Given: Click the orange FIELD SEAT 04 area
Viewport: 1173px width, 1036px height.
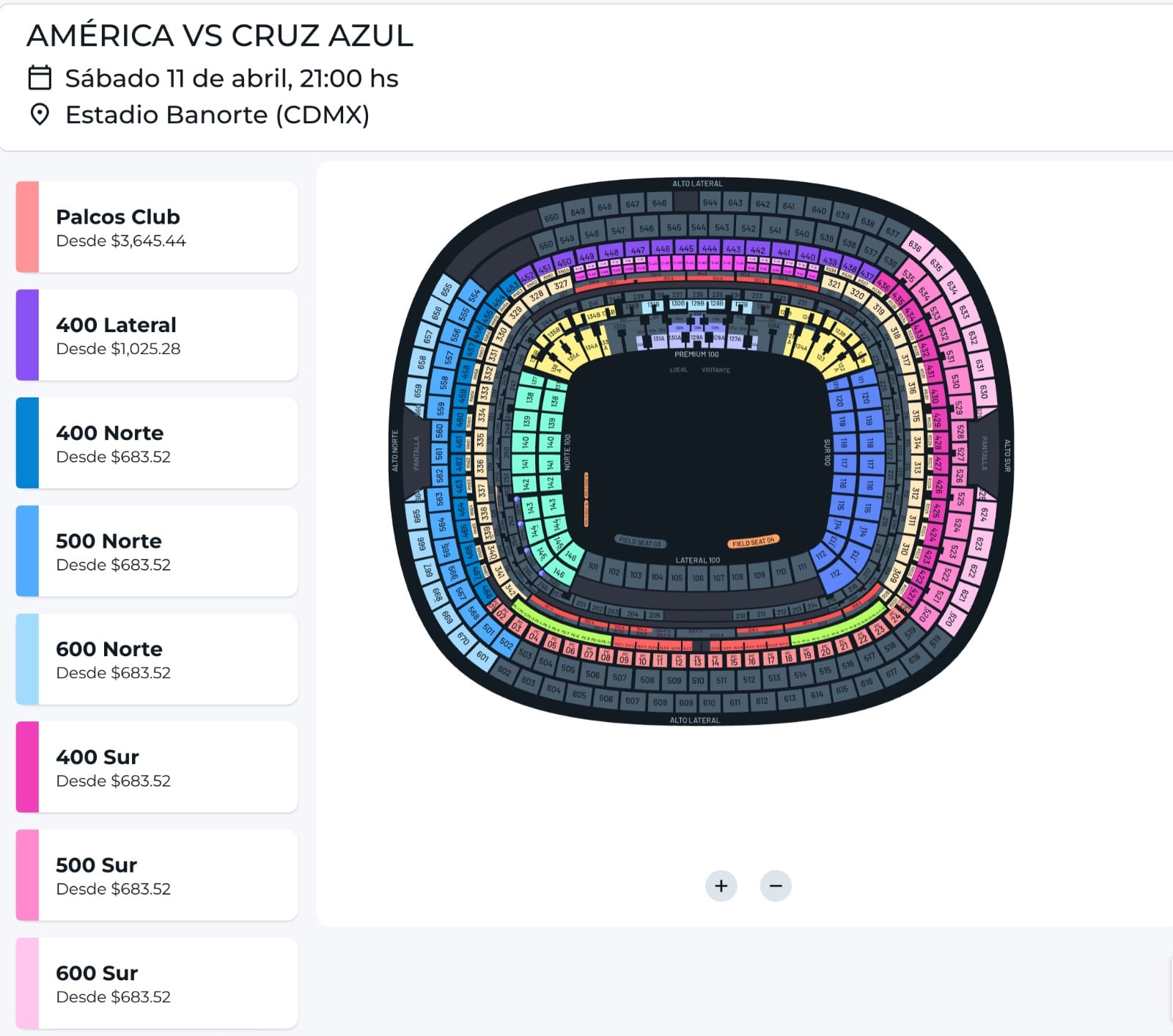Looking at the screenshot, I should [753, 542].
